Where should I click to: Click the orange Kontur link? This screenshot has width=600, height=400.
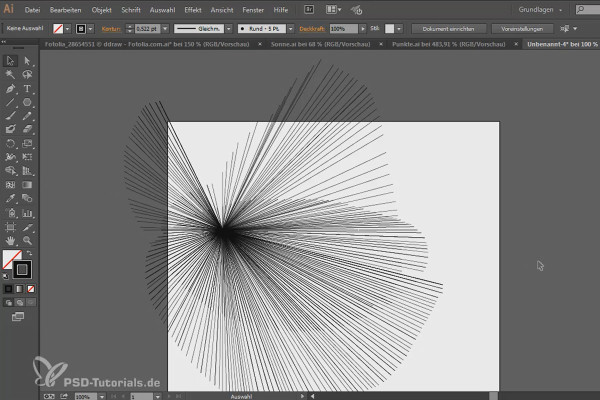[x=111, y=29]
